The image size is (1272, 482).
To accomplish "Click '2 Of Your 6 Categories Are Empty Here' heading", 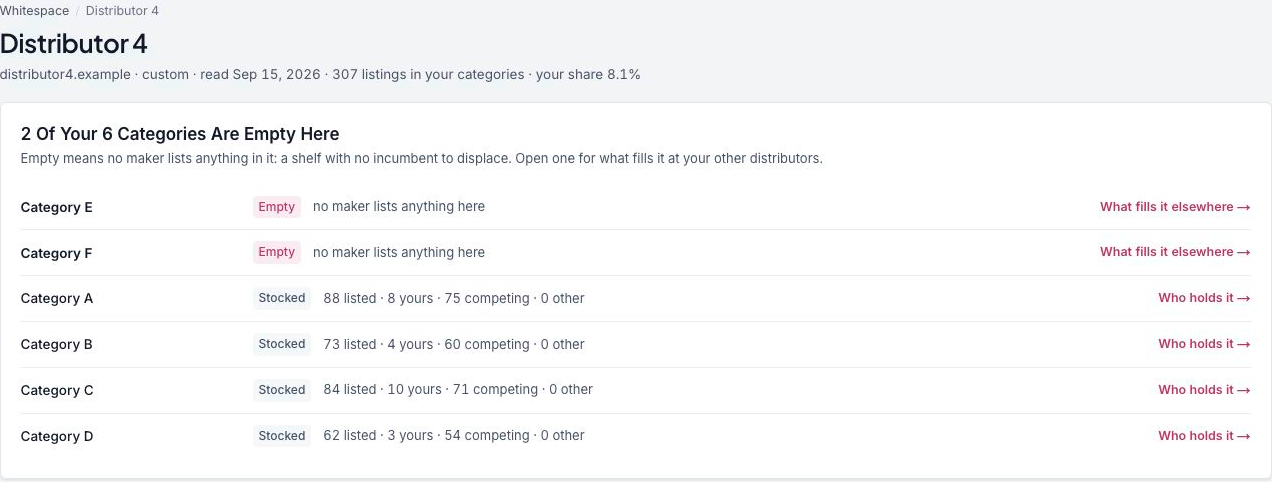I will point(180,134).
